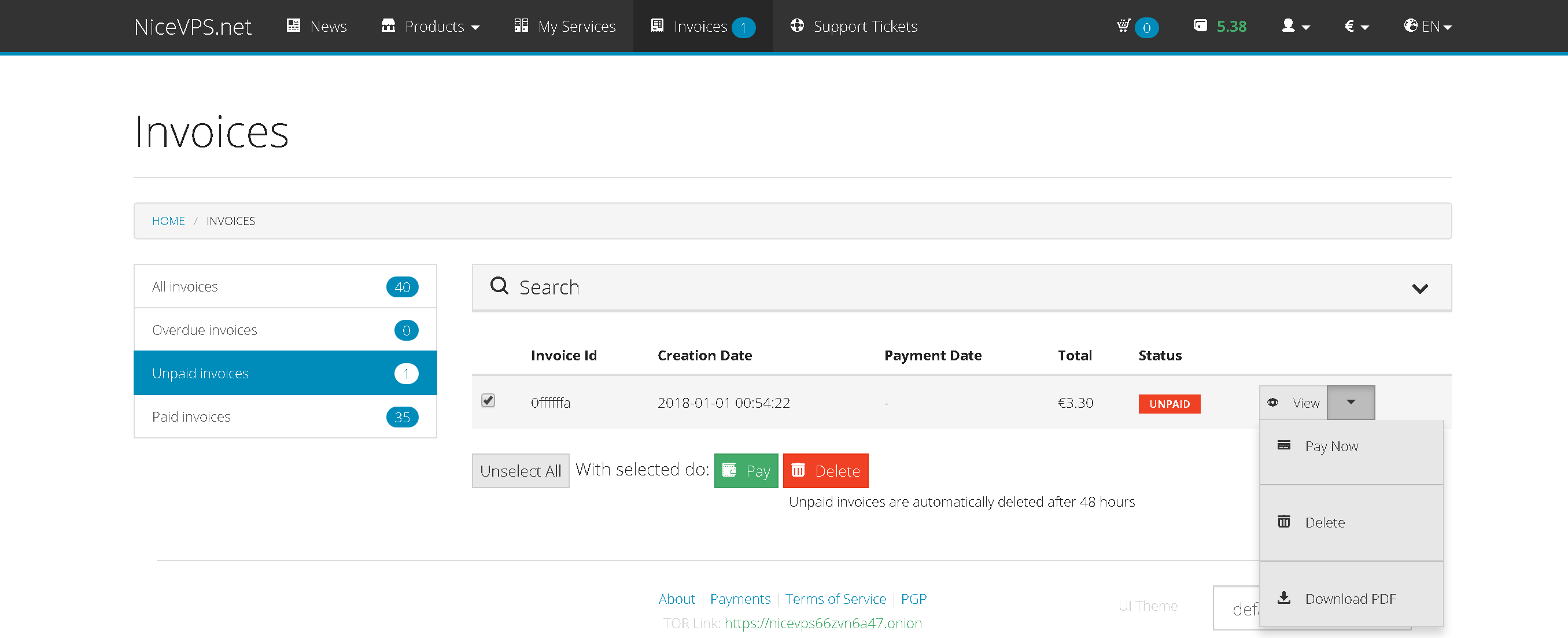Image resolution: width=1568 pixels, height=638 pixels.
Task: Select Download PDF menu entry
Action: click(x=1349, y=599)
